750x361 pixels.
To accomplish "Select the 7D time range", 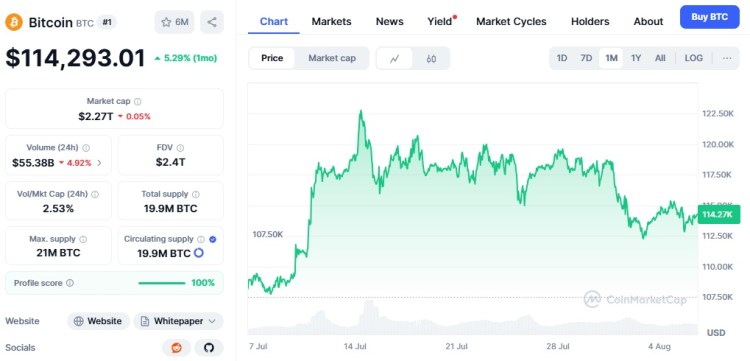I will (586, 58).
